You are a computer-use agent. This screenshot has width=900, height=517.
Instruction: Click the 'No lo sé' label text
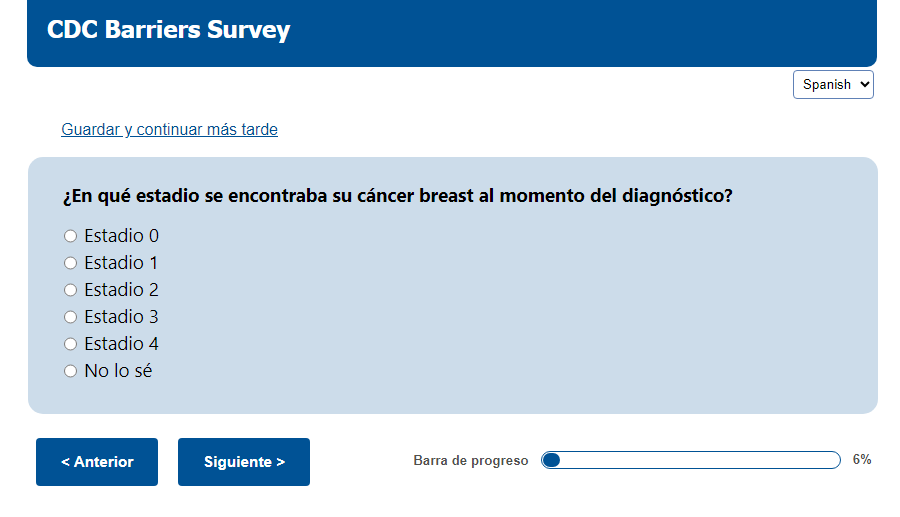[x=118, y=371]
